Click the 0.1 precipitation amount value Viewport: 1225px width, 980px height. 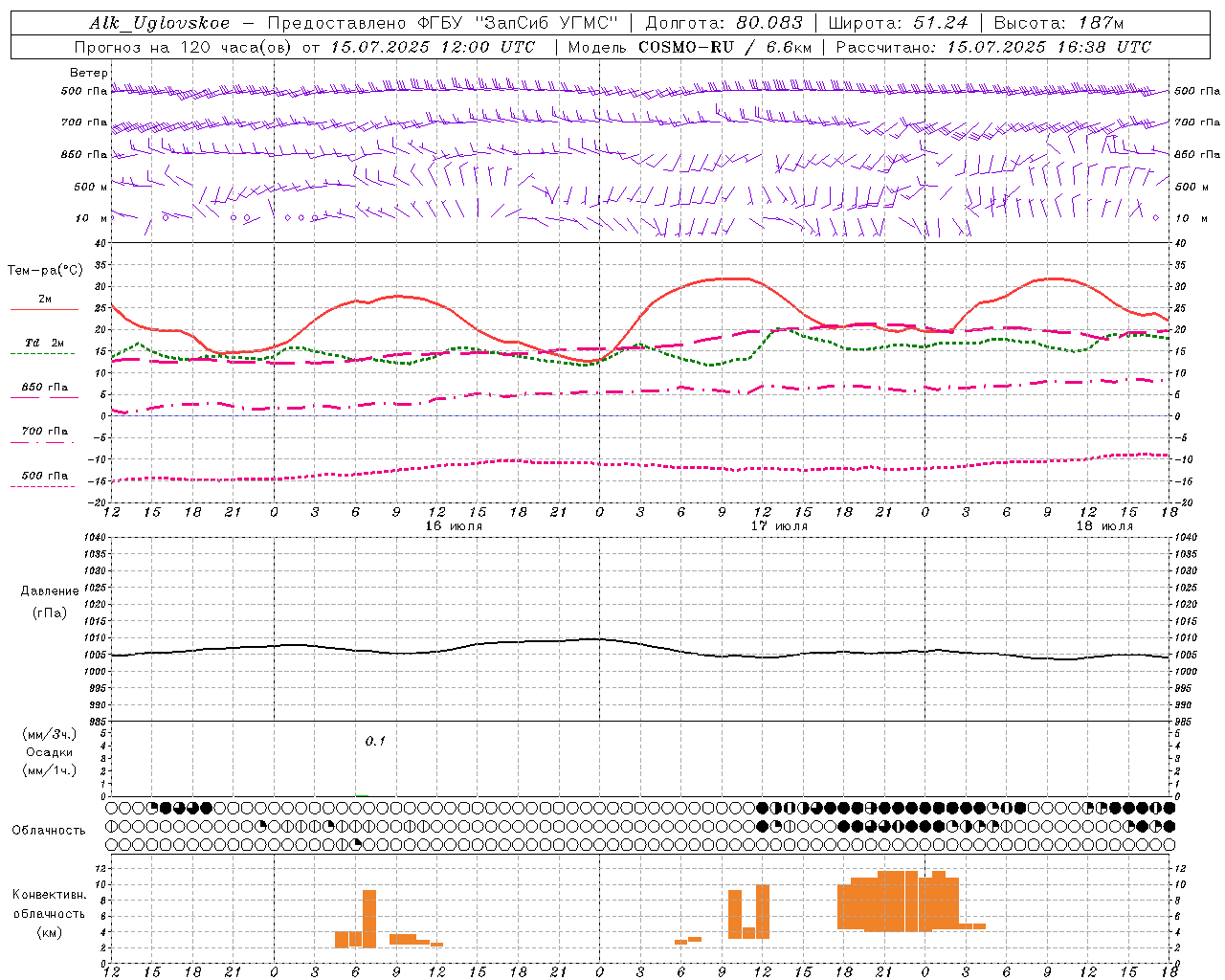[375, 741]
